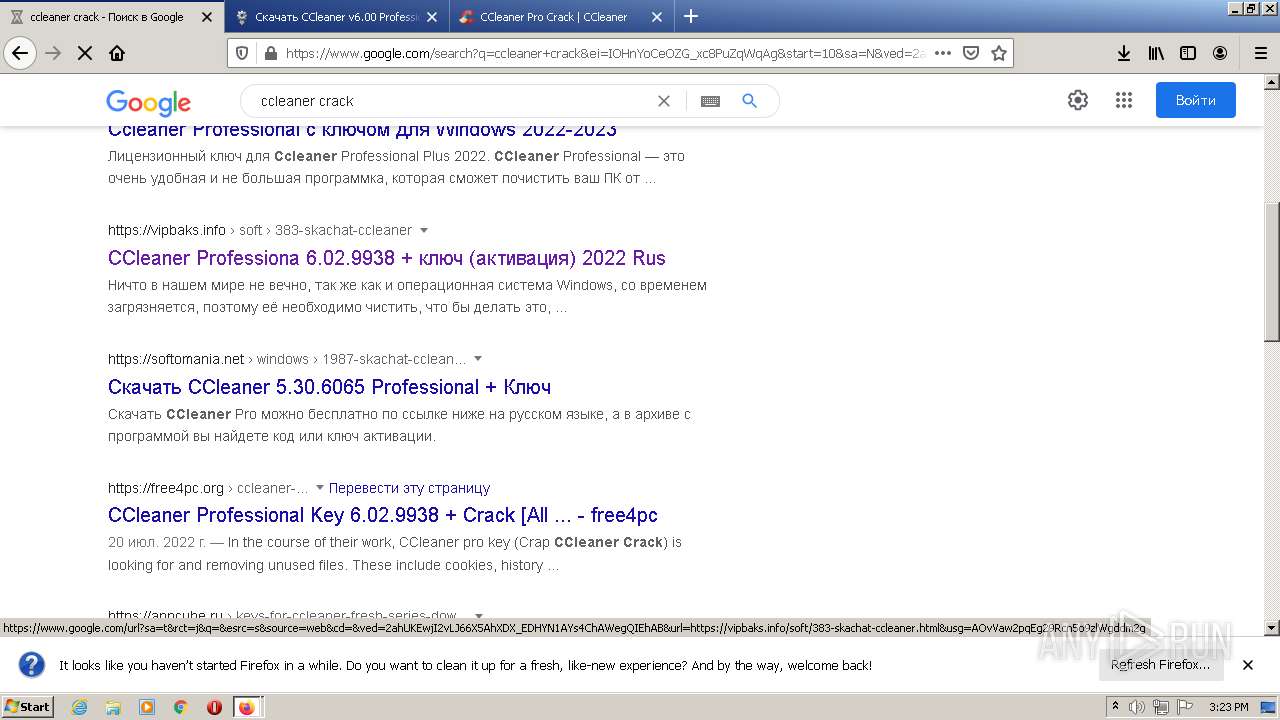1280x720 pixels.
Task: Open Windows Explorer folder in taskbar
Action: [x=113, y=707]
